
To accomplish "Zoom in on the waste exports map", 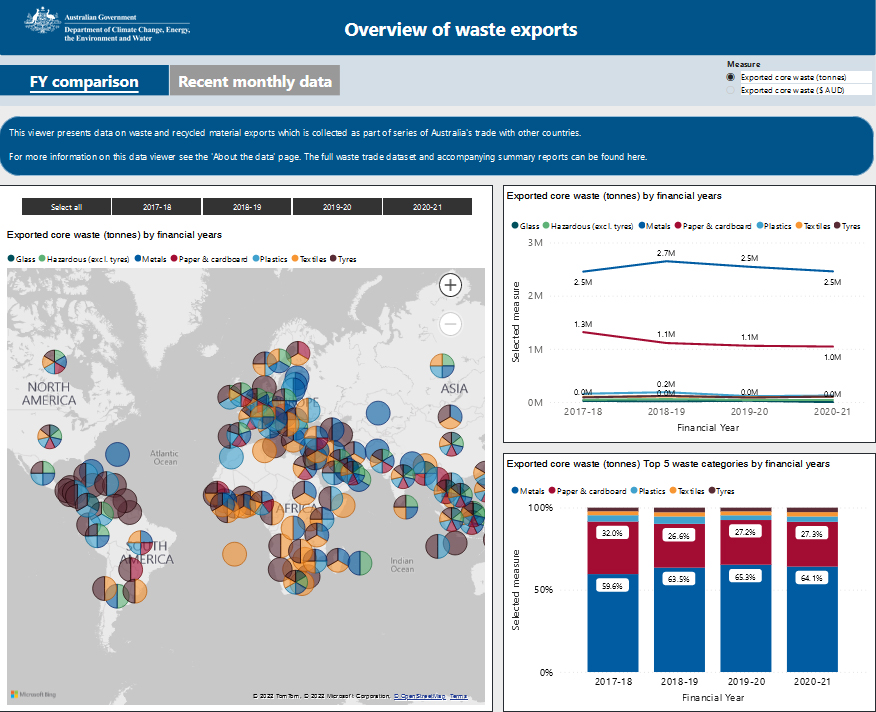I will pyautogui.click(x=450, y=285).
